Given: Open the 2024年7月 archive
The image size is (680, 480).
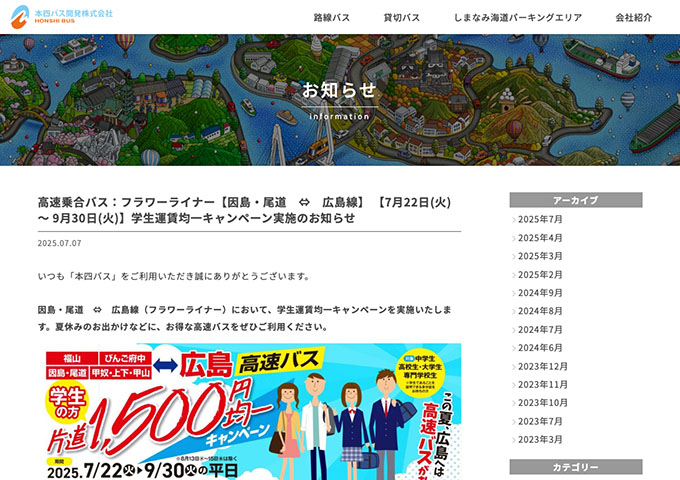Looking at the screenshot, I should 540,330.
